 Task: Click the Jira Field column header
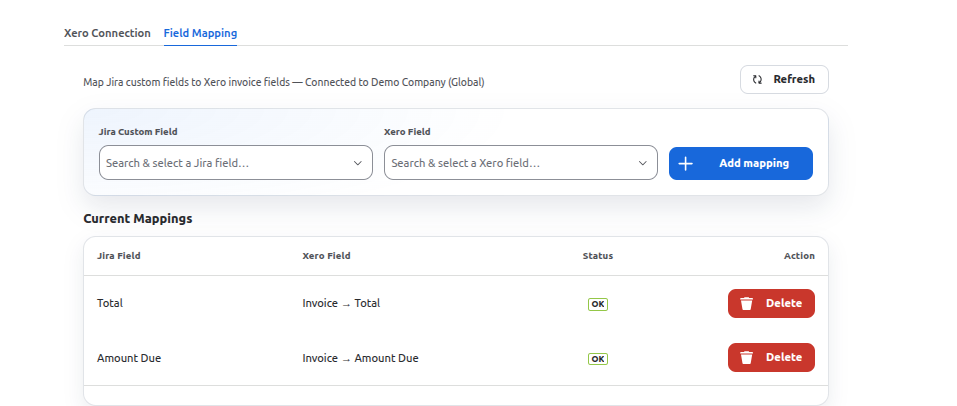118,256
